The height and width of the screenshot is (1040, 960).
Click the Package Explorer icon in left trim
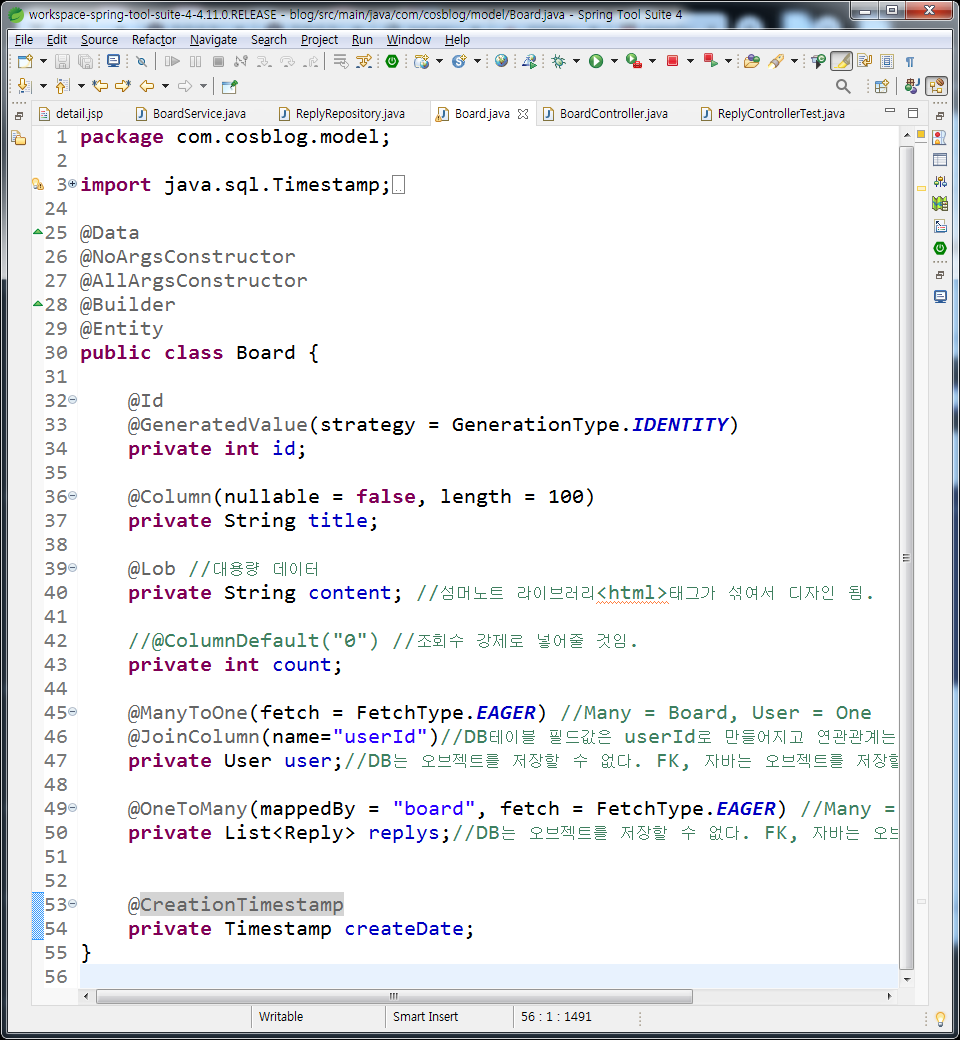point(19,139)
